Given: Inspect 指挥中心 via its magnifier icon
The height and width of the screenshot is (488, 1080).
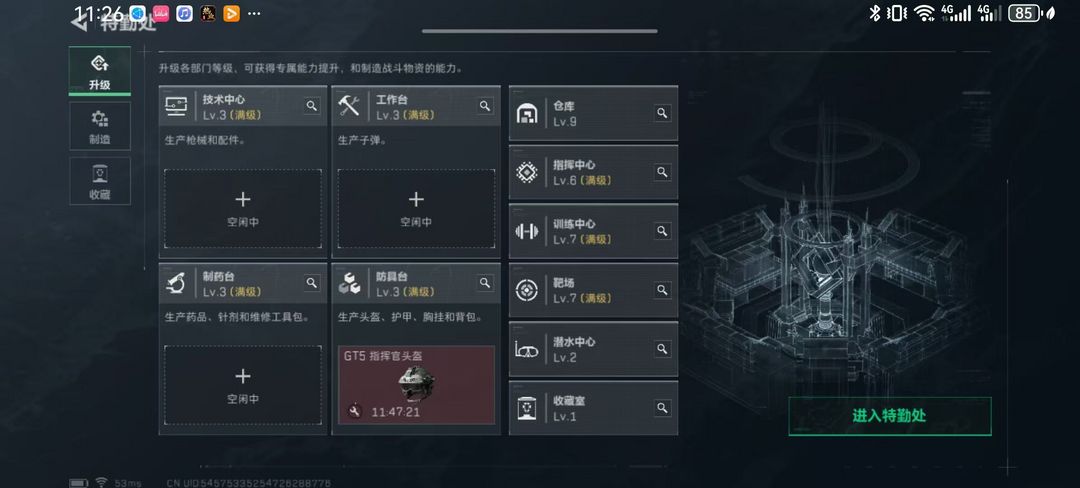Looking at the screenshot, I should [662, 172].
